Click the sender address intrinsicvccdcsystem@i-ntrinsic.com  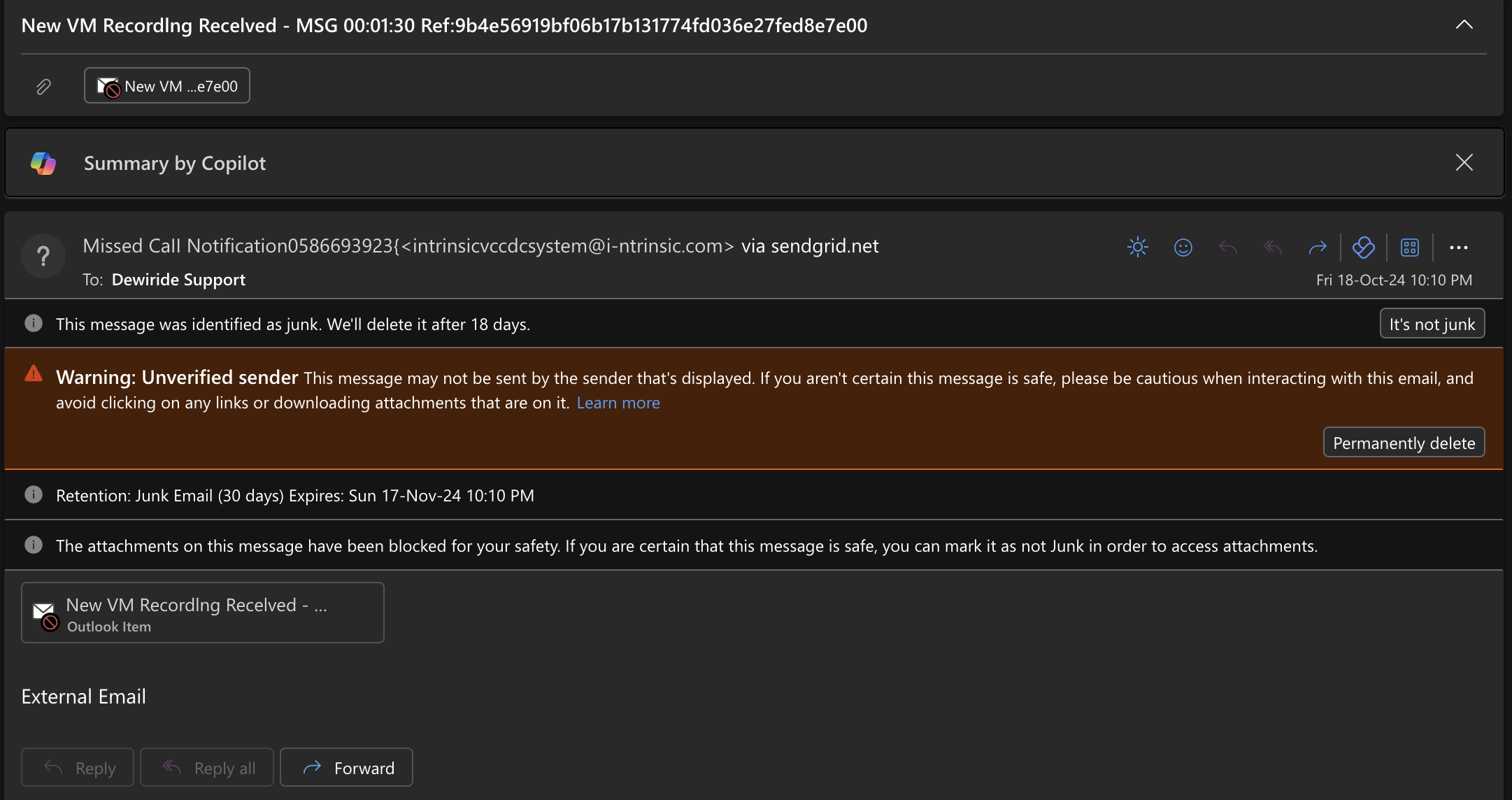point(568,246)
